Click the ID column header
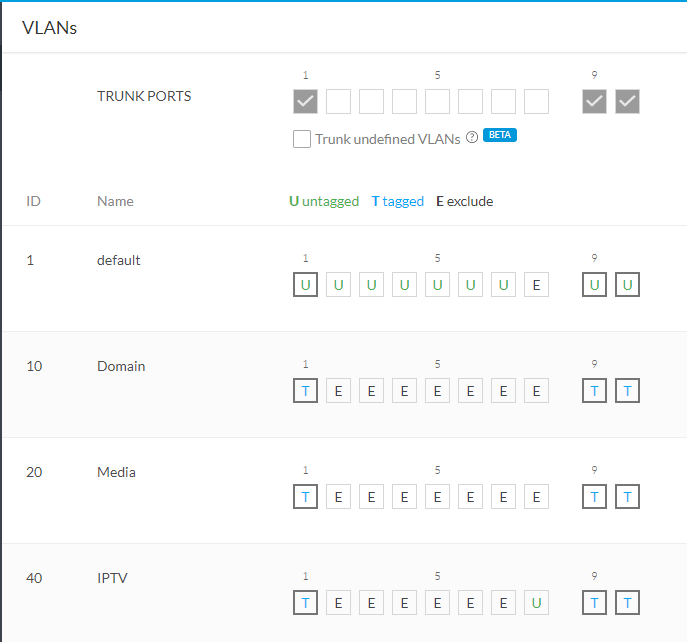The image size is (687, 642). point(33,201)
